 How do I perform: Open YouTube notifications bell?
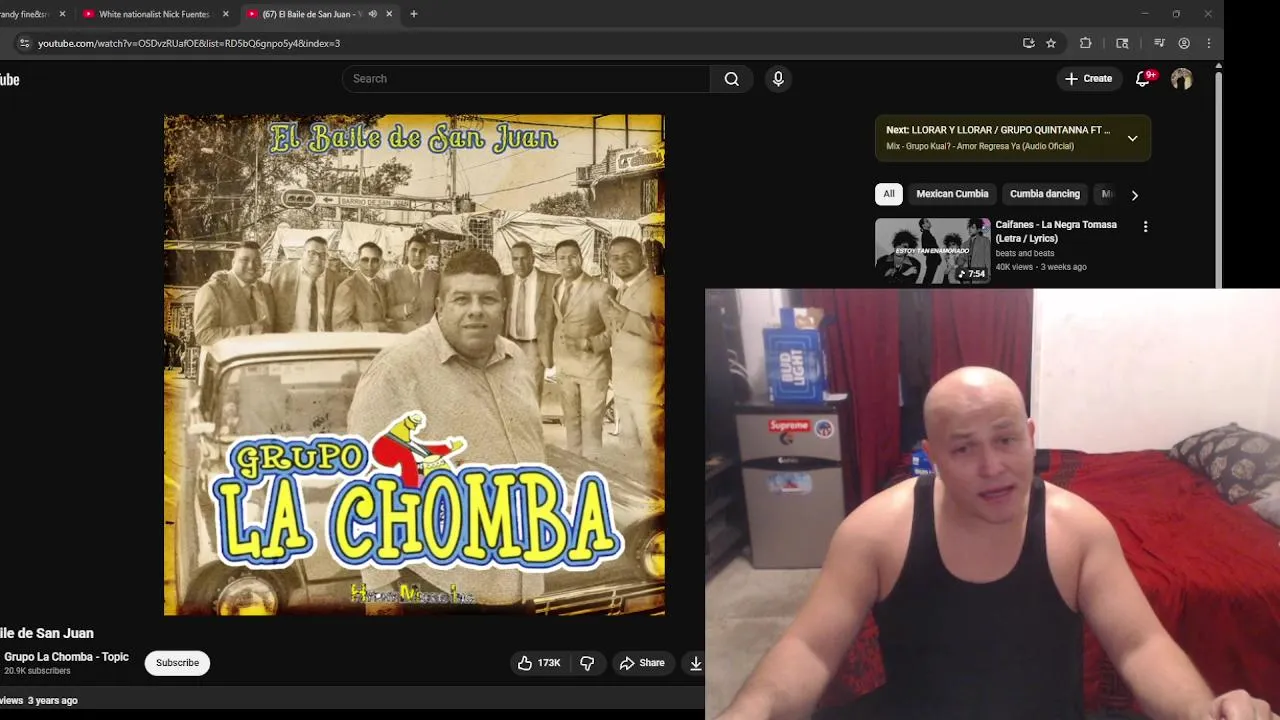[x=1143, y=79]
